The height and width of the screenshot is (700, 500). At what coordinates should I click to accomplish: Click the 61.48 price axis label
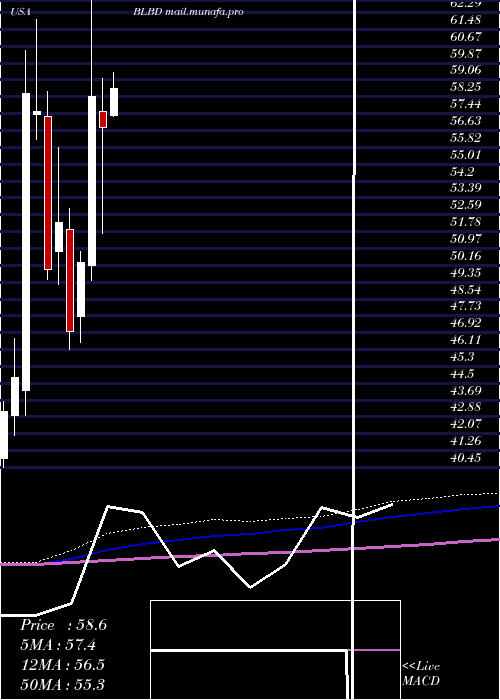point(466,20)
